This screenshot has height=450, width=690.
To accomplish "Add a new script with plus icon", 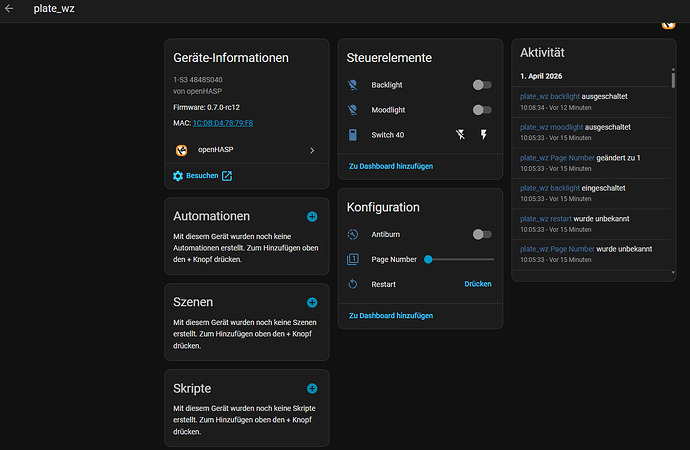I will 312,388.
